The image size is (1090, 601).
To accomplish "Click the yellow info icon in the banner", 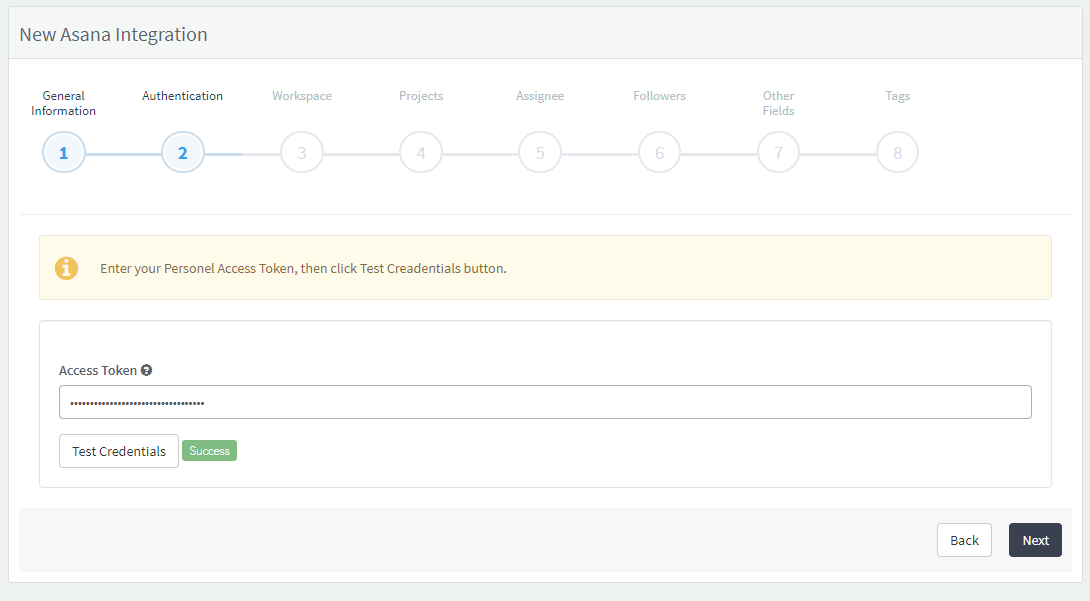I will coord(67,268).
